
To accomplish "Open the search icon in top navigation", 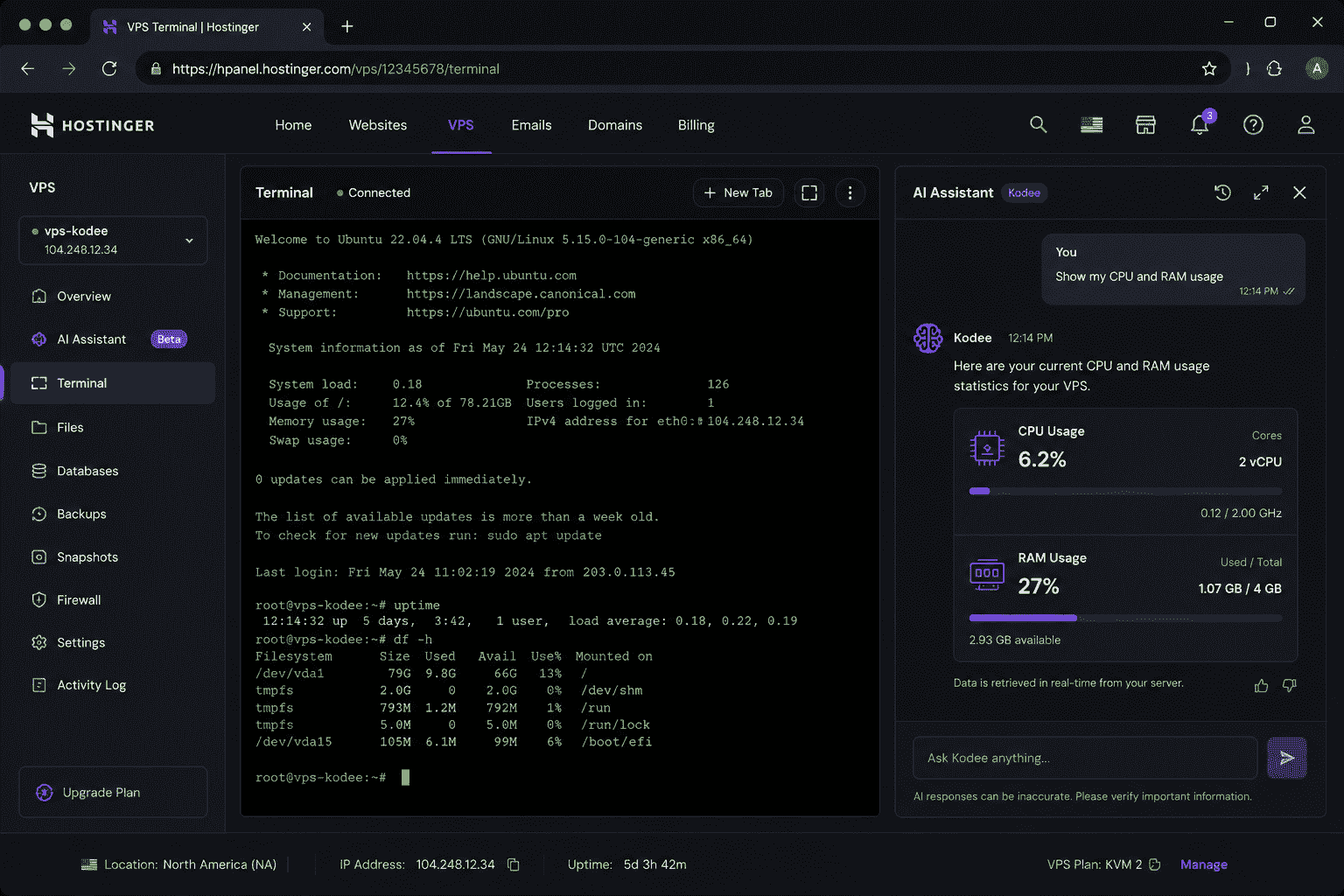I will click(1038, 125).
